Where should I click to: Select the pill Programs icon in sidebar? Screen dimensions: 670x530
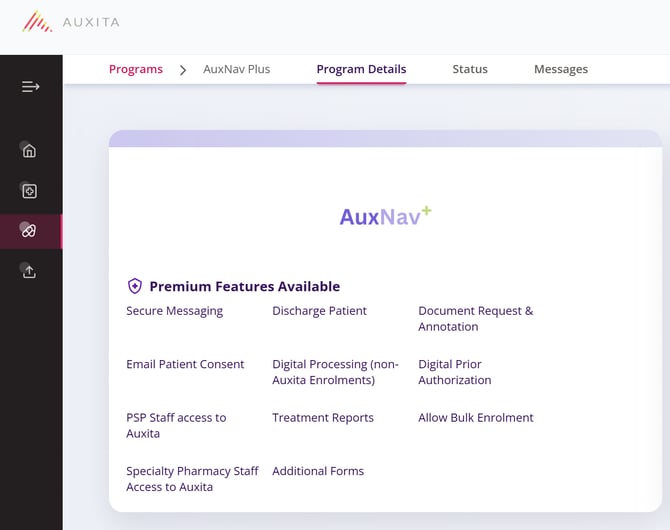coord(29,231)
